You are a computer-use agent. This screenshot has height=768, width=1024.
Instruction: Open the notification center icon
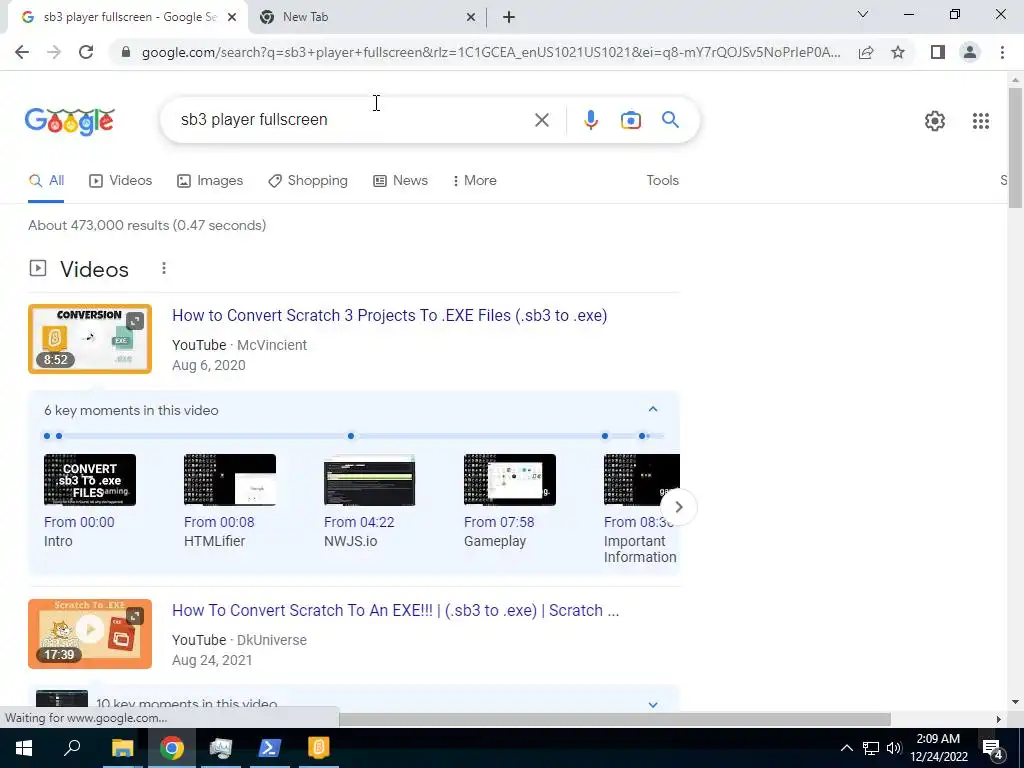pyautogui.click(x=992, y=748)
